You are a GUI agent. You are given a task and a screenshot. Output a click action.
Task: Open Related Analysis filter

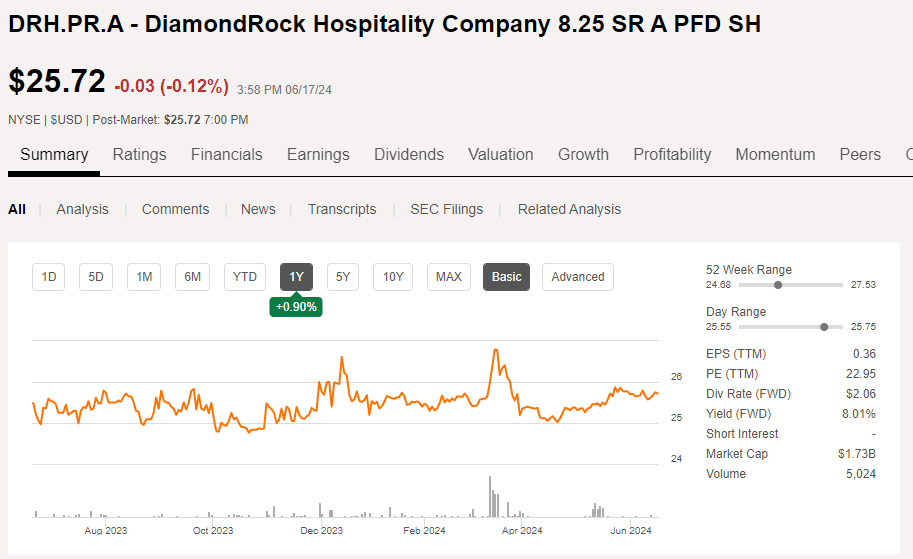[x=569, y=209]
